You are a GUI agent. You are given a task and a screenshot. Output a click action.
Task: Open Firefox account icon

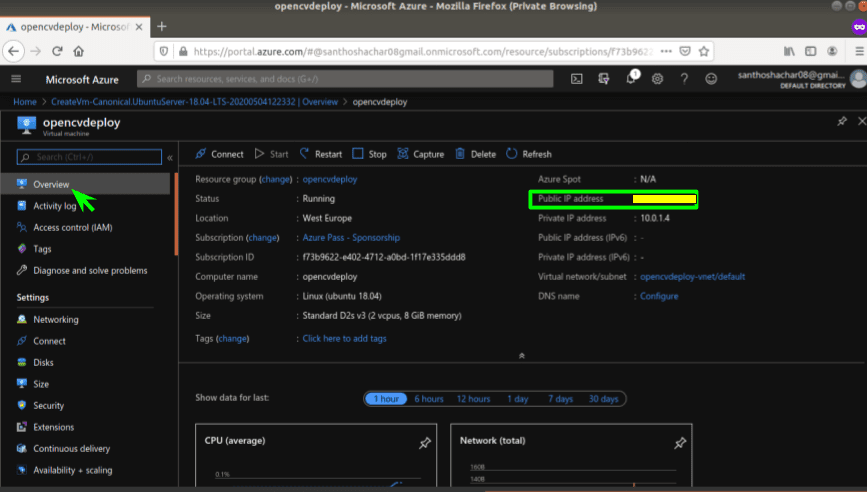(x=832, y=51)
